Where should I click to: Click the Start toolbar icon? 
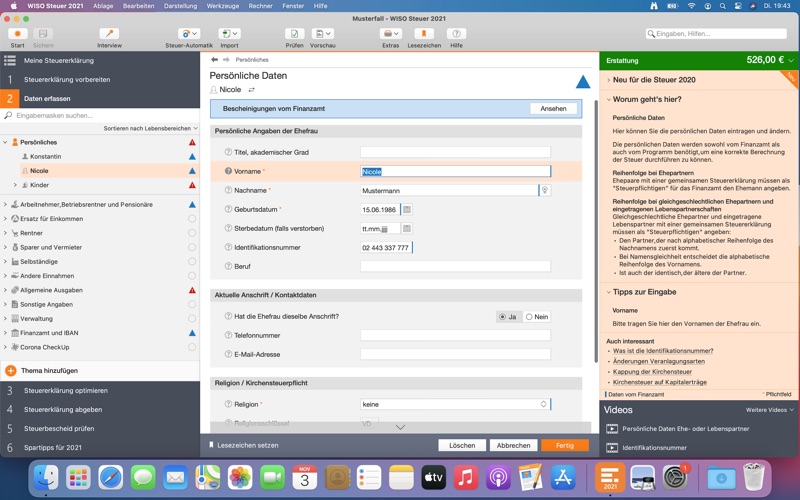17,34
